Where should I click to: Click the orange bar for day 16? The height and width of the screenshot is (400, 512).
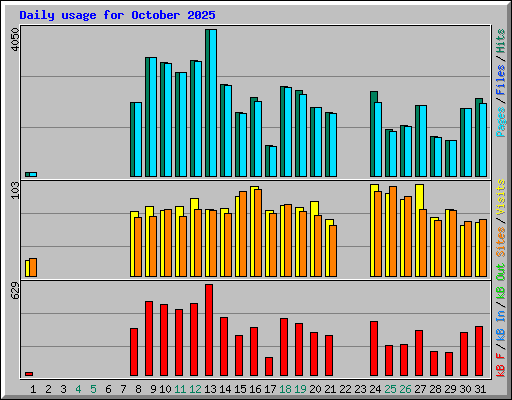(x=258, y=233)
